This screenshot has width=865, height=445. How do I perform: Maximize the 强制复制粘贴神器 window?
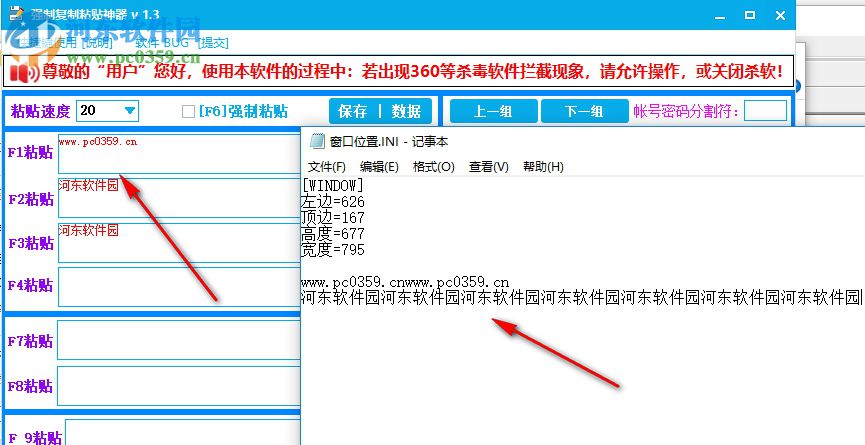click(x=750, y=15)
